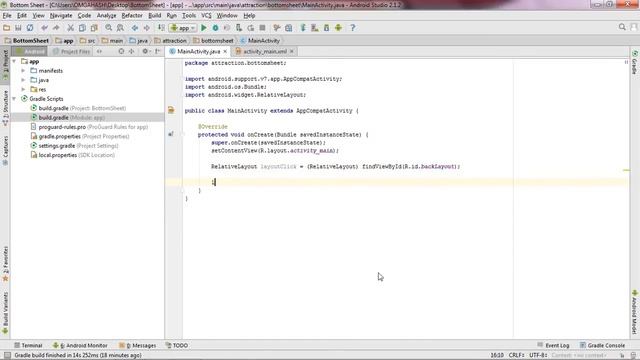
Task: Open the Messages tool window
Action: [138, 345]
